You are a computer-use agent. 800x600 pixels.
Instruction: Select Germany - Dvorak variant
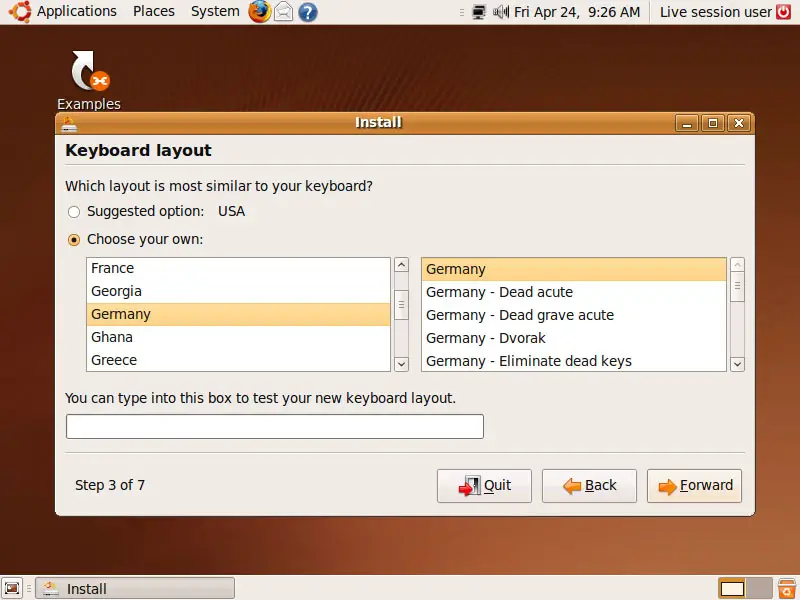pos(574,338)
